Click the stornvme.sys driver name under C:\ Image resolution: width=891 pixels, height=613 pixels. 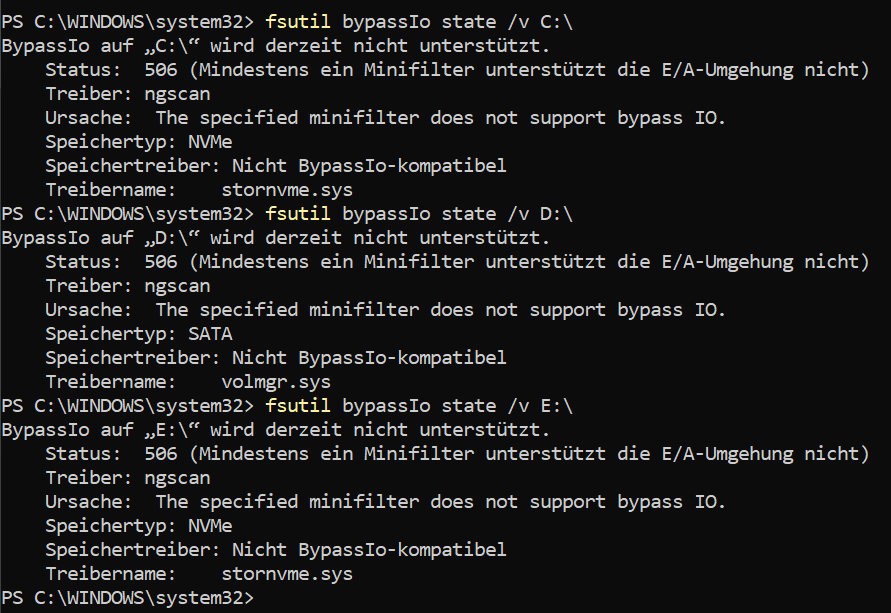pyautogui.click(x=287, y=190)
